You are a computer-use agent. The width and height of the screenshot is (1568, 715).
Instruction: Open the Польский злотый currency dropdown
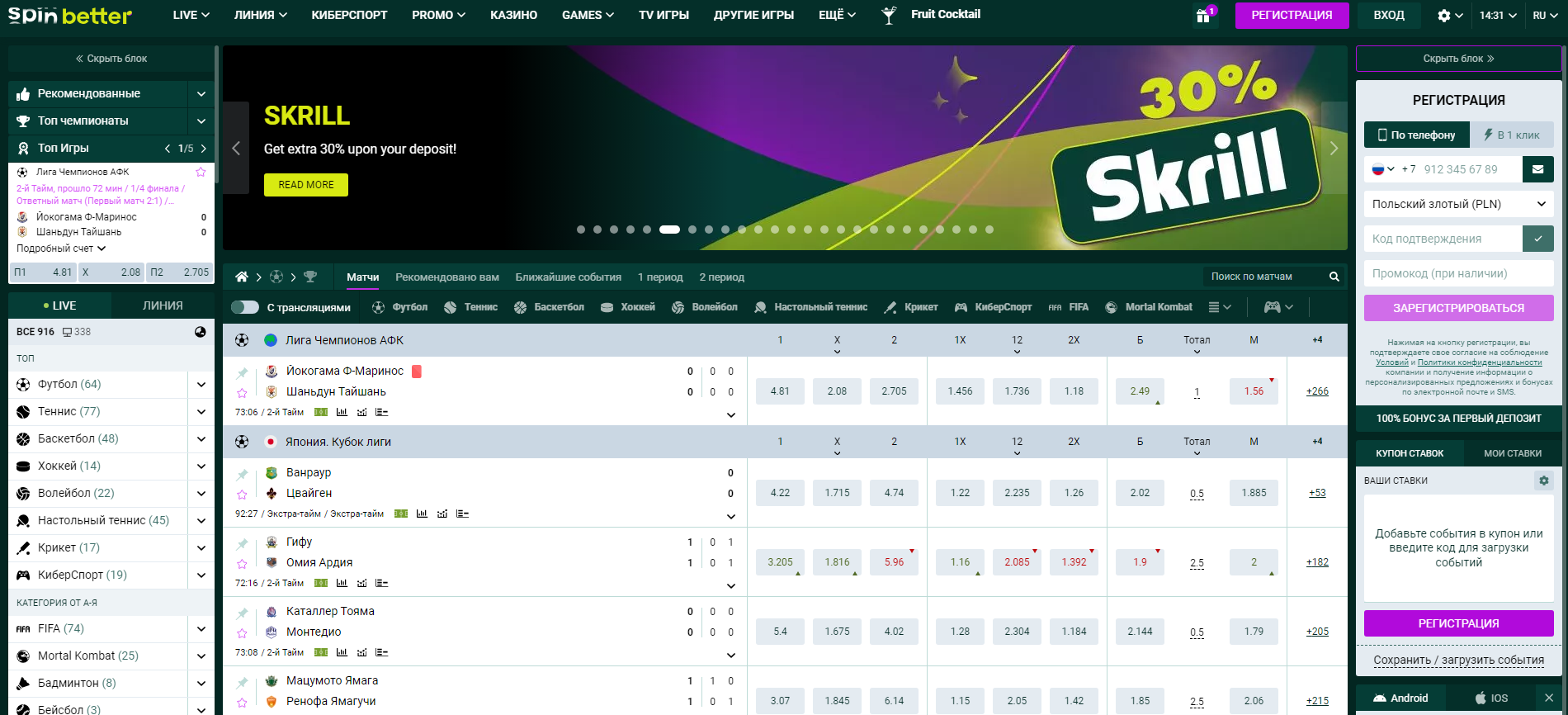(x=1458, y=204)
